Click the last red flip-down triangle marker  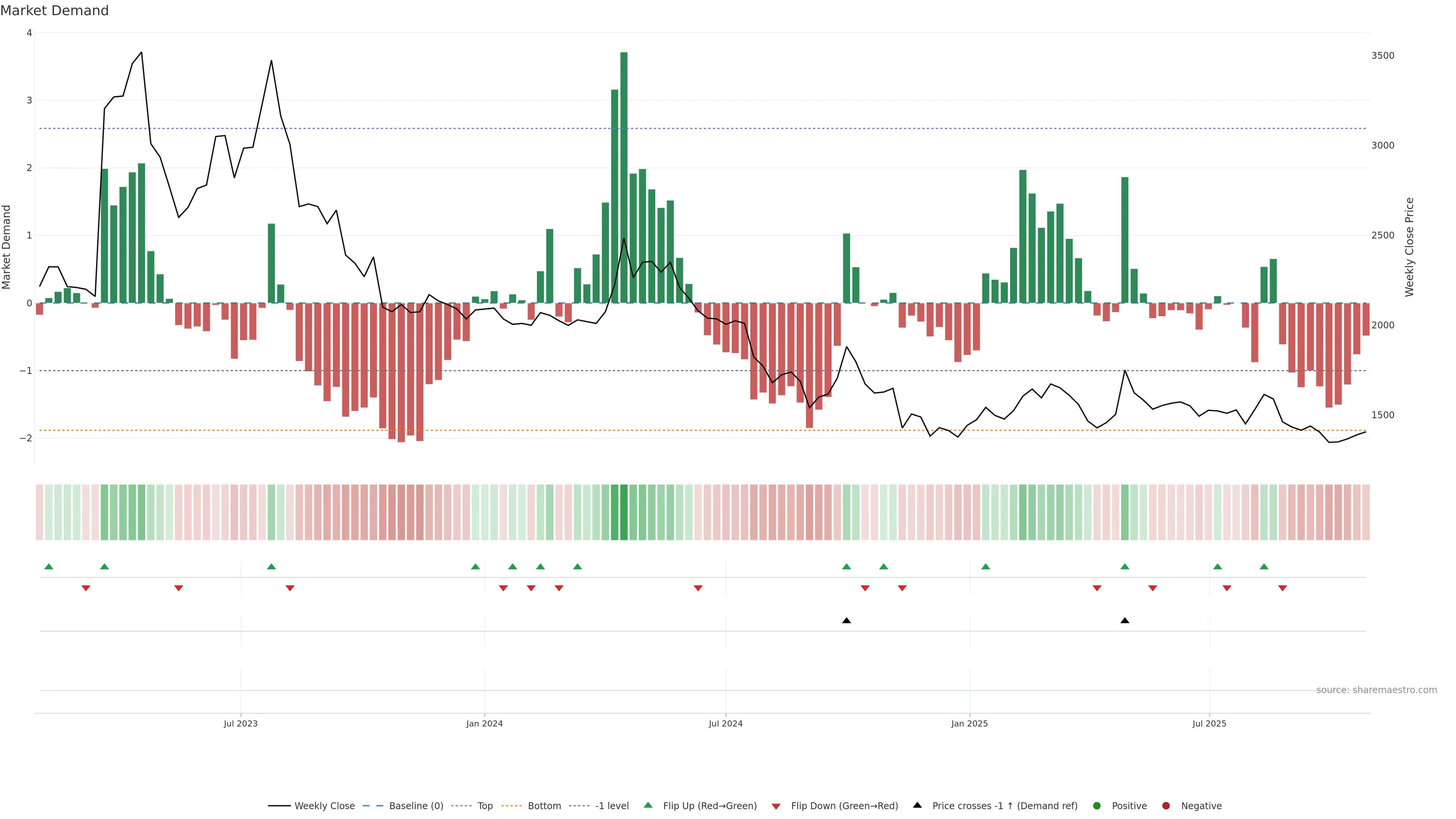pyautogui.click(x=1282, y=588)
